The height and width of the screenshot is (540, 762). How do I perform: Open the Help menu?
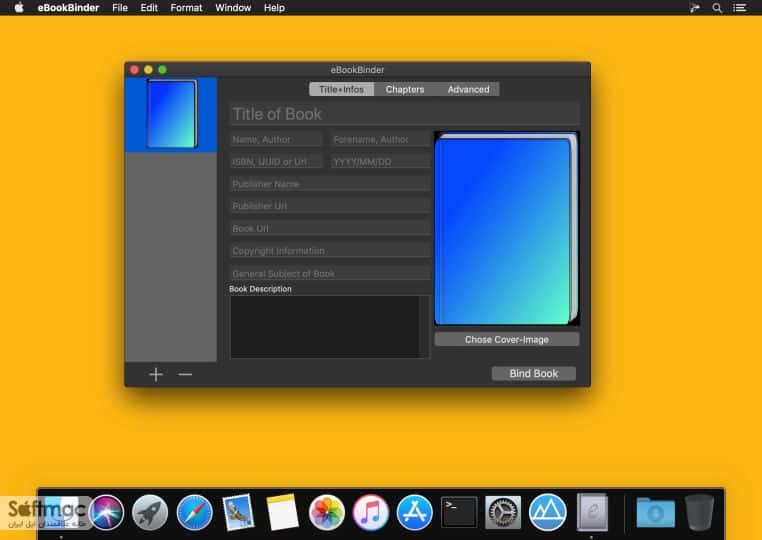[x=274, y=8]
